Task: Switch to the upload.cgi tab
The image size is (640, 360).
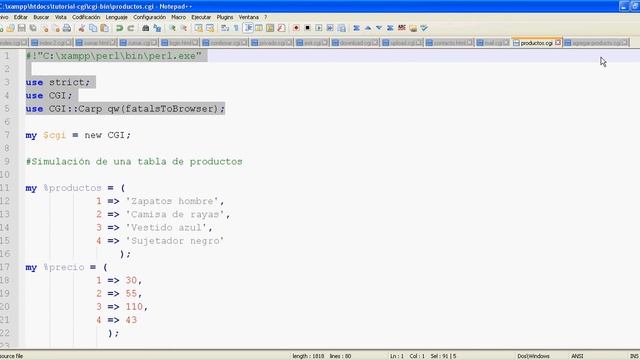Action: click(402, 43)
